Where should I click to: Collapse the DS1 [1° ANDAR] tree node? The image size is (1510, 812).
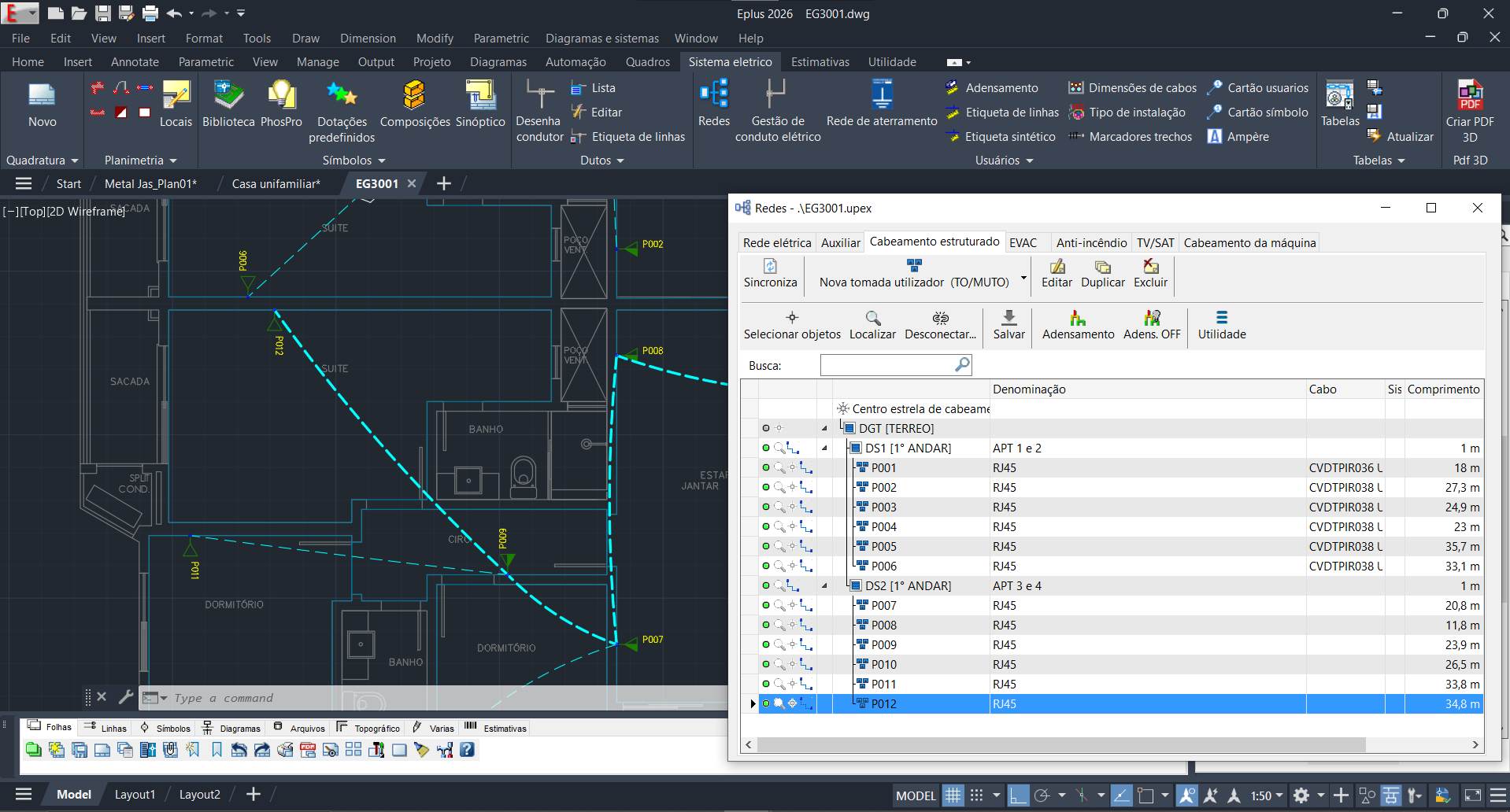[824, 448]
